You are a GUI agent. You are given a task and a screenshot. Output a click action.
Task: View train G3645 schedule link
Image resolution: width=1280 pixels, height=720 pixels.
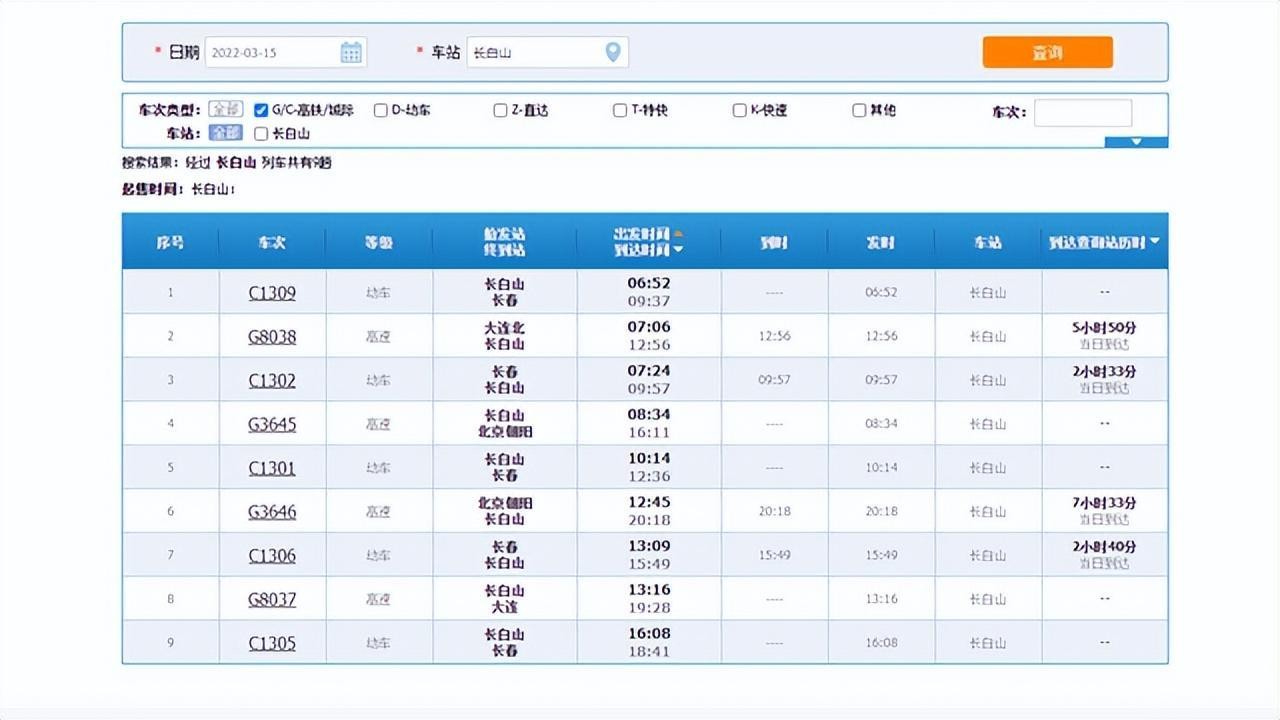[x=272, y=424]
